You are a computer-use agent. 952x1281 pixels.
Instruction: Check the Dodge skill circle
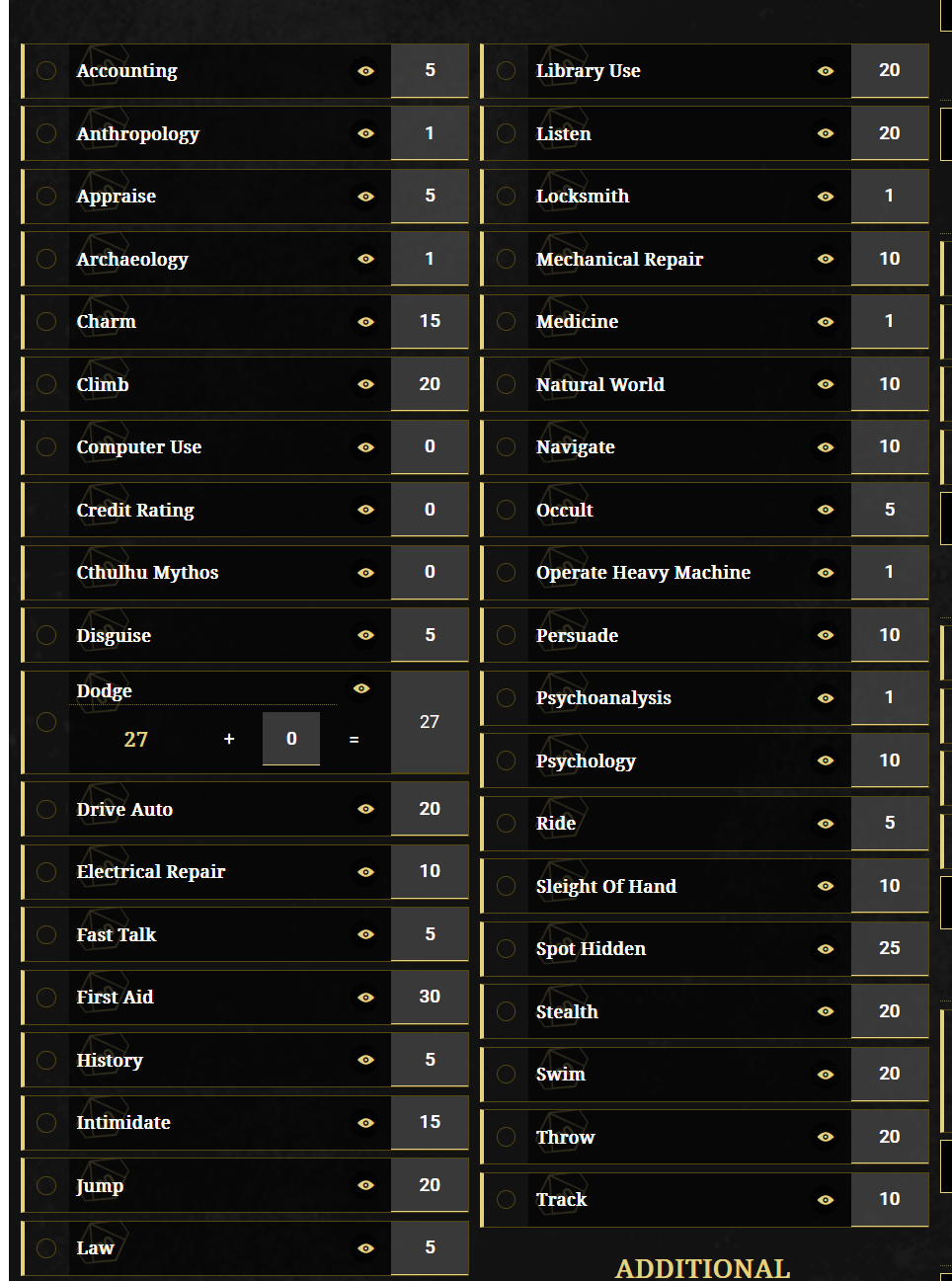coord(46,722)
